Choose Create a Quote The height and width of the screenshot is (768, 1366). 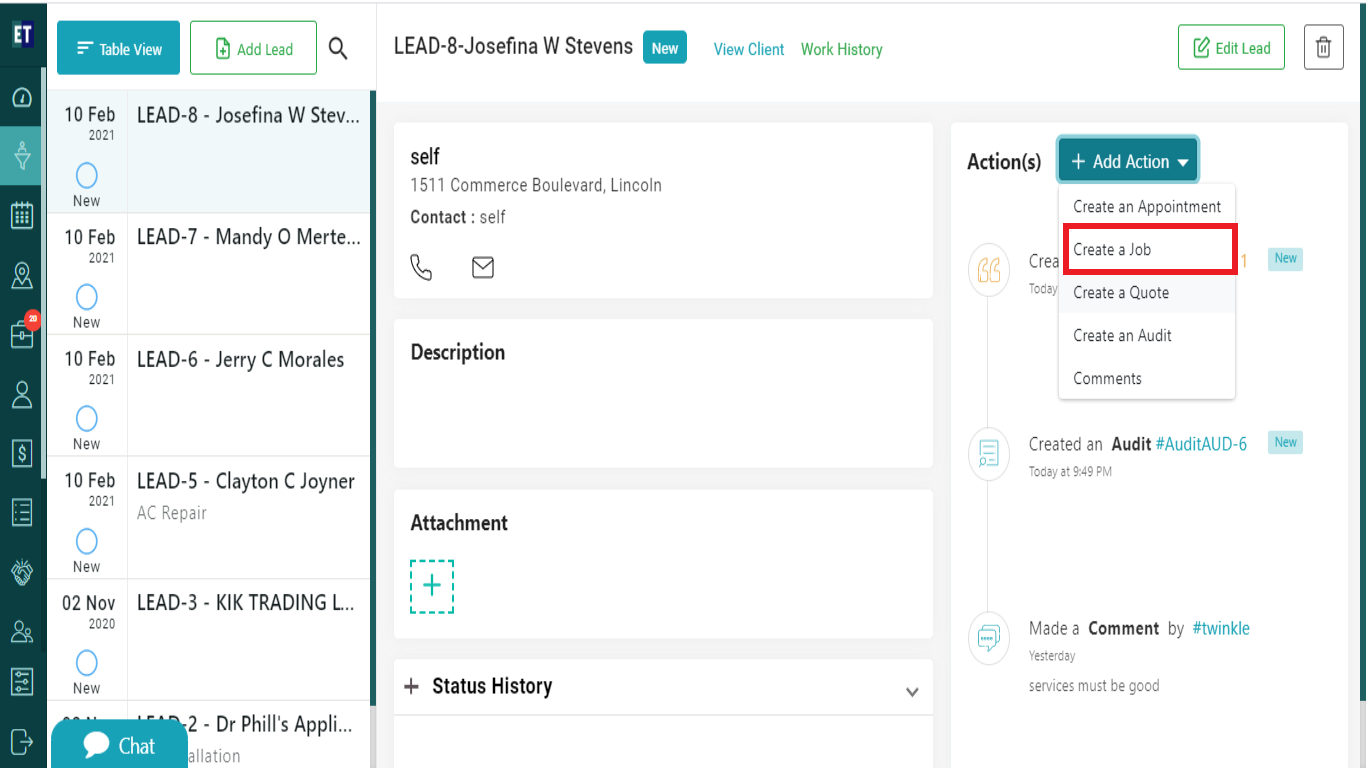pyautogui.click(x=1147, y=292)
